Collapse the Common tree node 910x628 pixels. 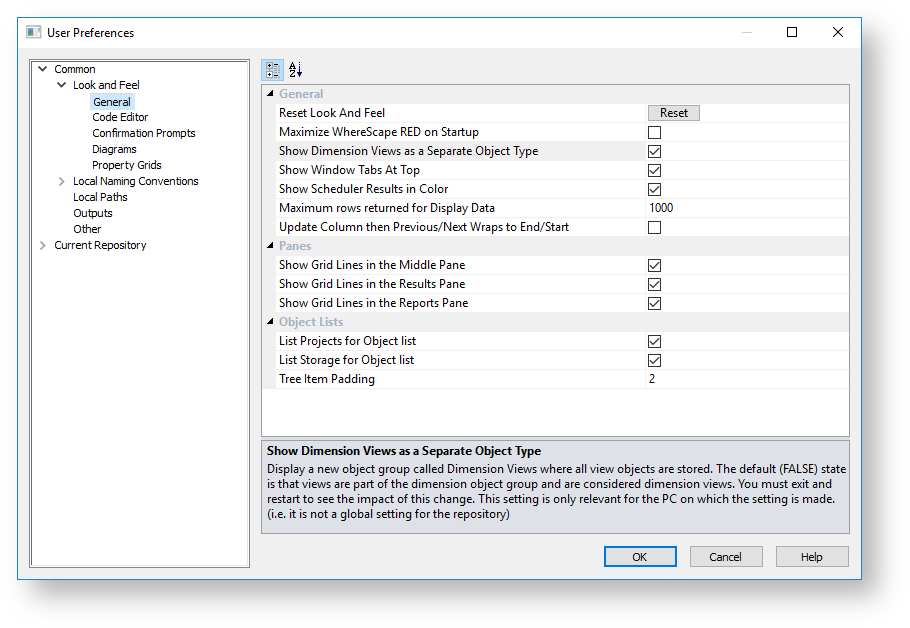point(42,69)
